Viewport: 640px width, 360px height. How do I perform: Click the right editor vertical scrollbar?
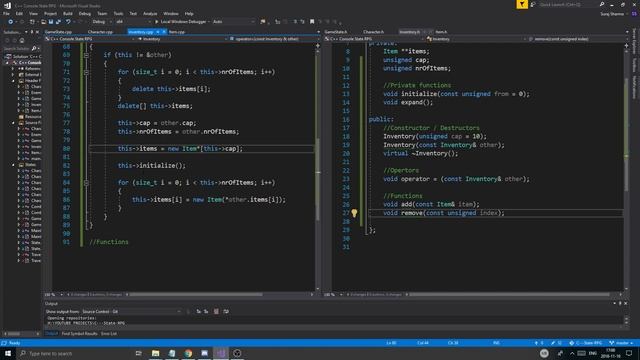pos(627,167)
